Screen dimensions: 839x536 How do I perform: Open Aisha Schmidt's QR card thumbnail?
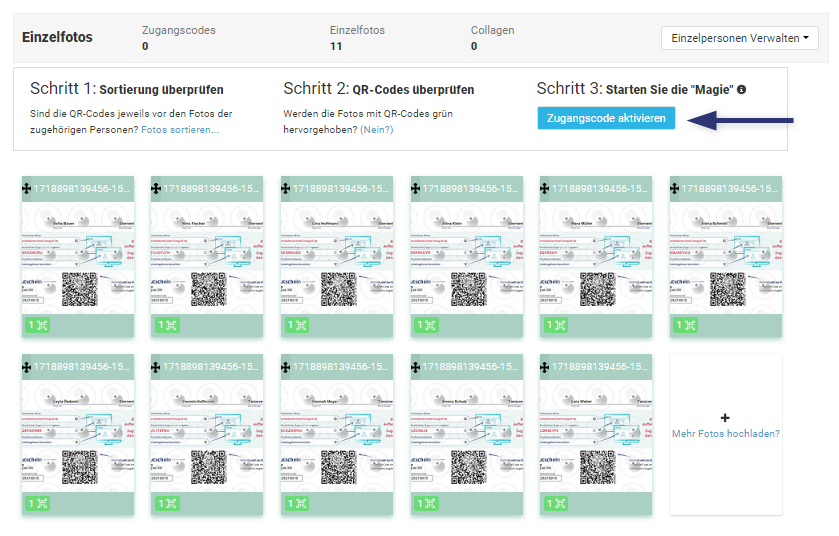[726, 258]
